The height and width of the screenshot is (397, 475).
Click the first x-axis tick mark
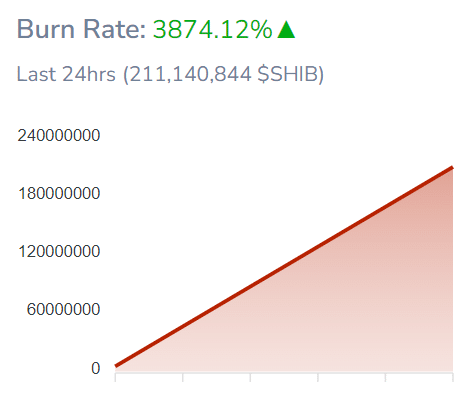click(x=115, y=377)
